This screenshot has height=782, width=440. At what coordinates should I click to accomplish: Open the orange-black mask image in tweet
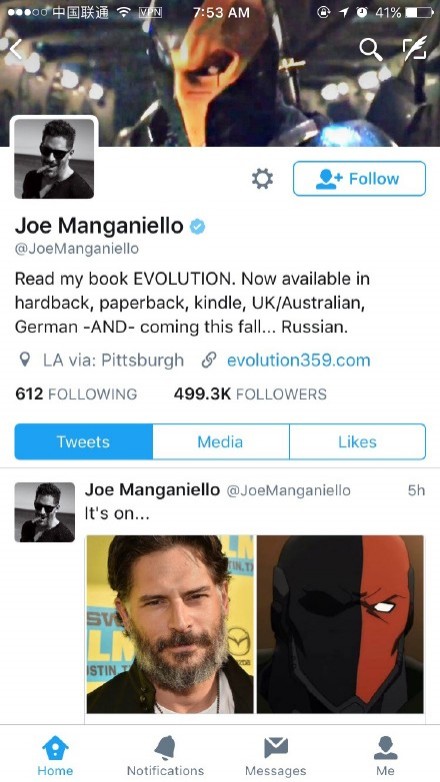tap(340, 624)
